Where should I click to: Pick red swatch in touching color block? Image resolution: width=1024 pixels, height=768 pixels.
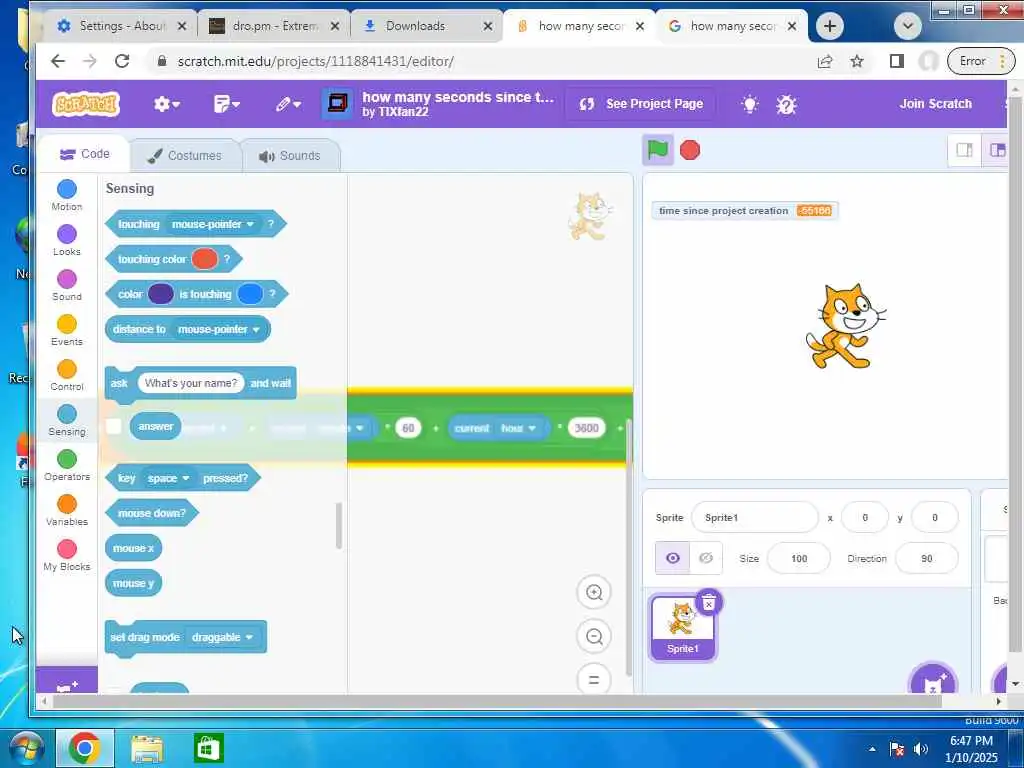[204, 259]
